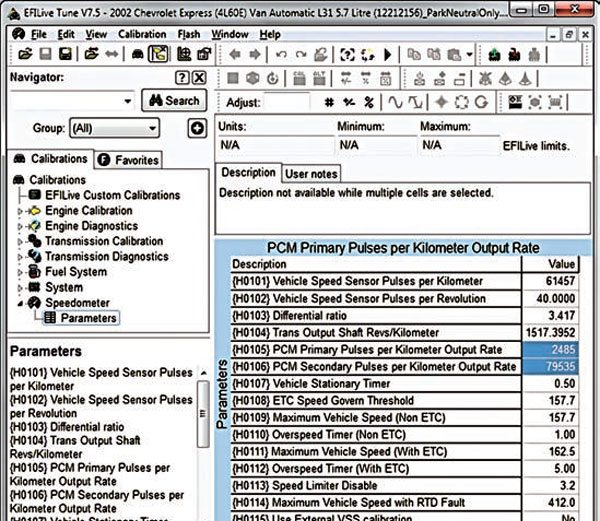
Task: Expand the Fuel System tree node
Action: pos(20,272)
